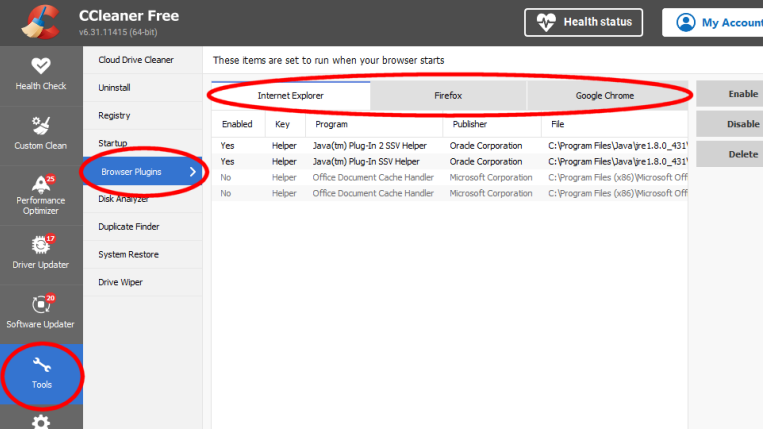Switch to the Google Chrome tab

click(x=604, y=96)
